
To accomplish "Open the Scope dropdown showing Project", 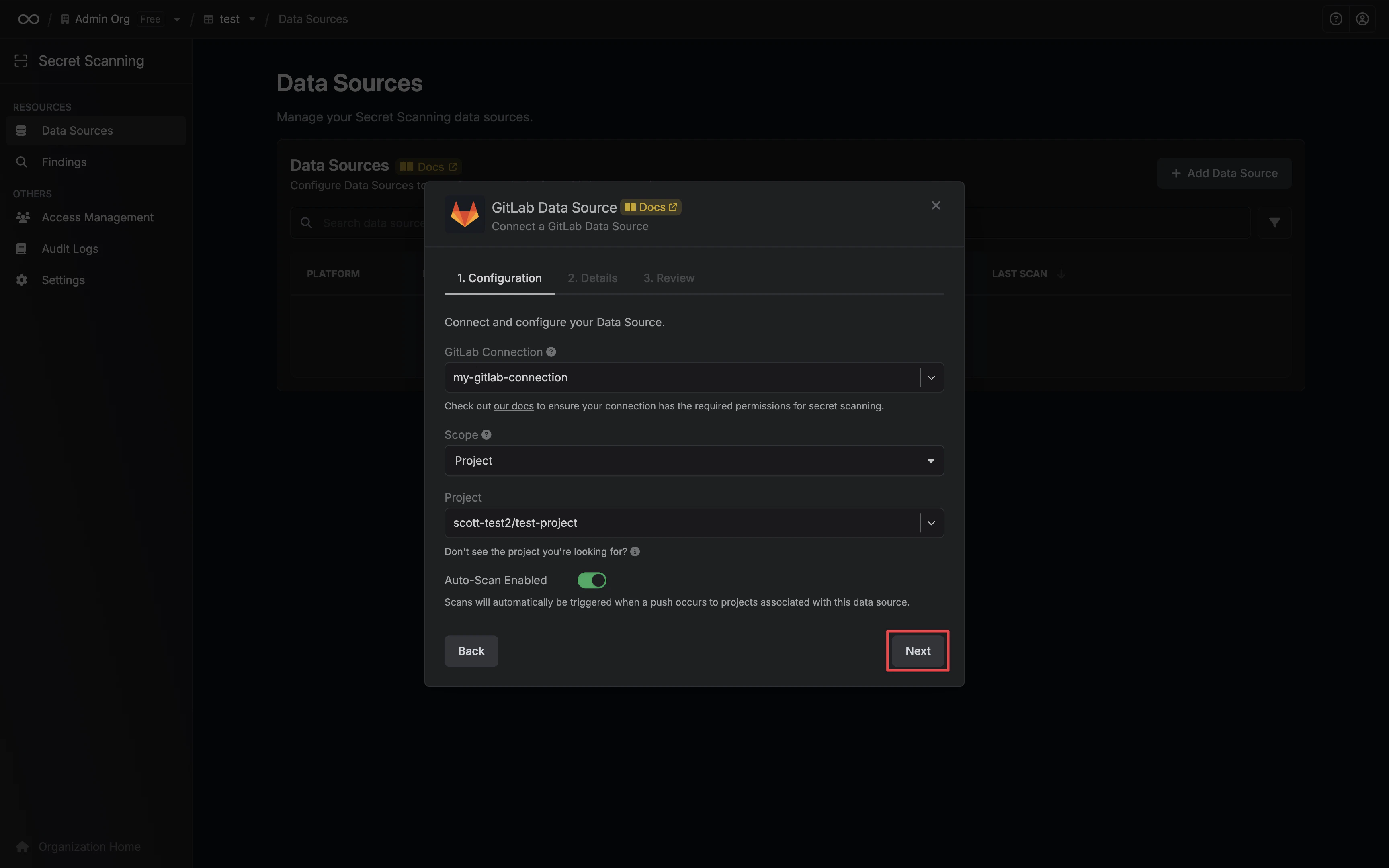I will click(694, 461).
